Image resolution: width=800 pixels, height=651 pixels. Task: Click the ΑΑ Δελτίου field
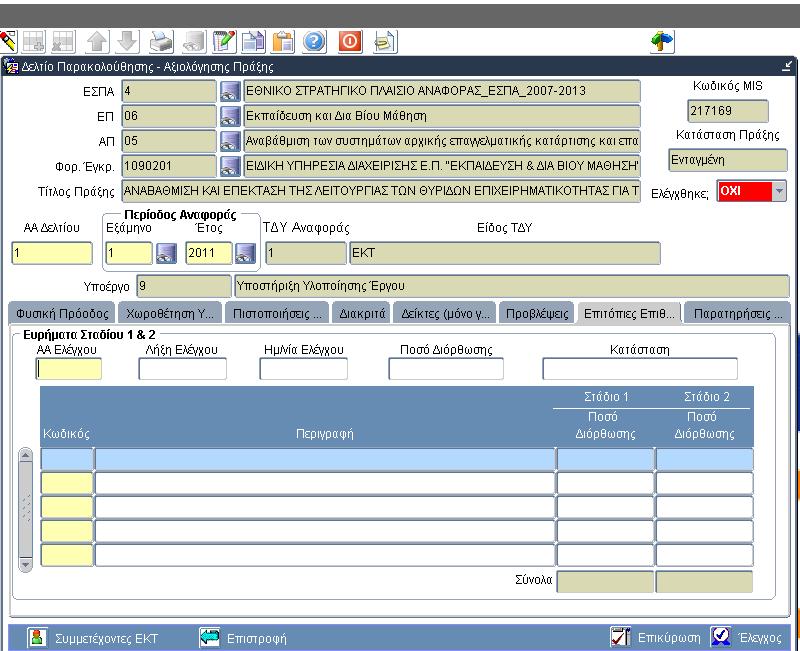(x=52, y=253)
